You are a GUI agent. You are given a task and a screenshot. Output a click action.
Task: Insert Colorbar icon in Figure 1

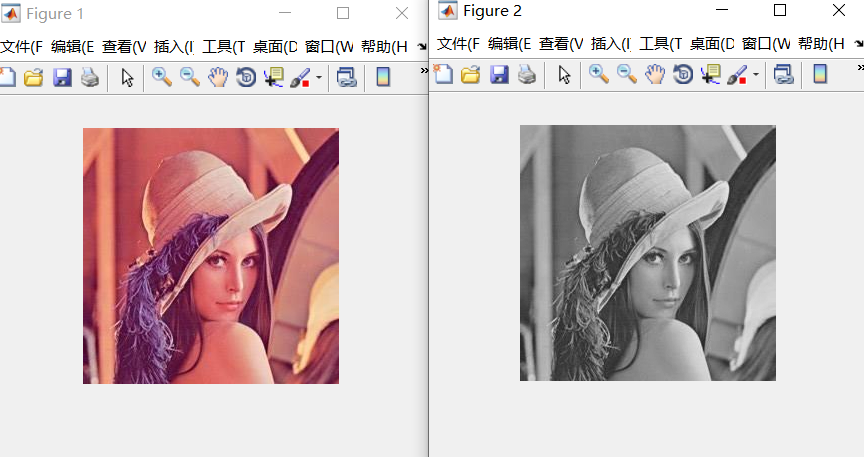coord(383,77)
